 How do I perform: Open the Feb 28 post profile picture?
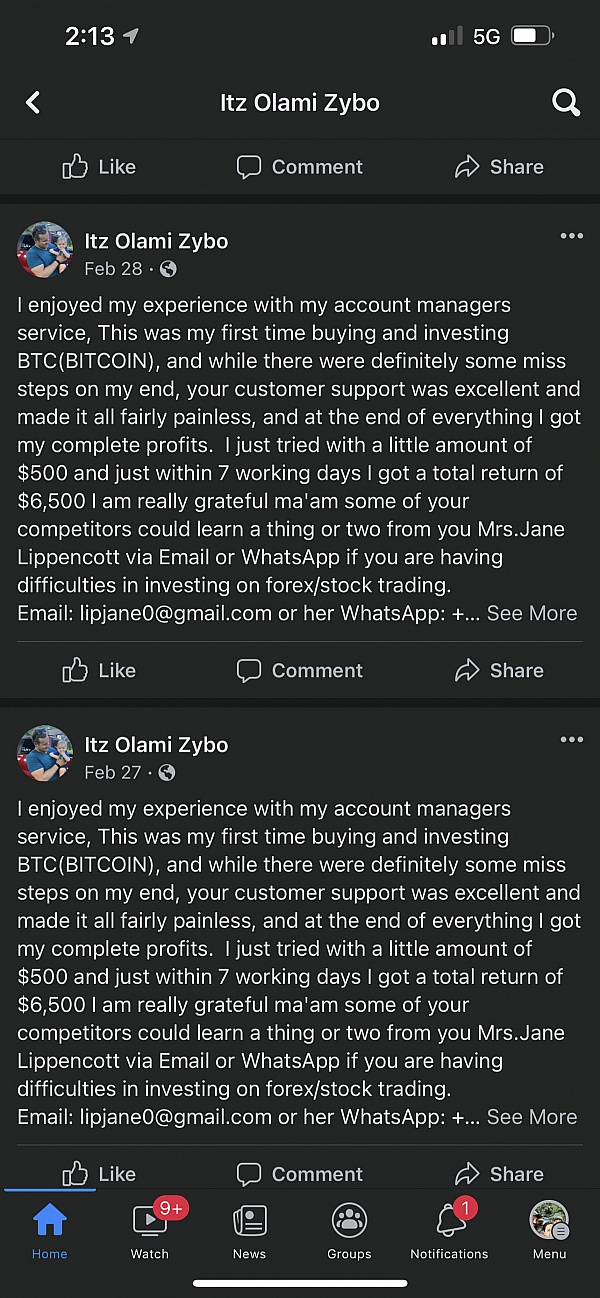click(45, 250)
